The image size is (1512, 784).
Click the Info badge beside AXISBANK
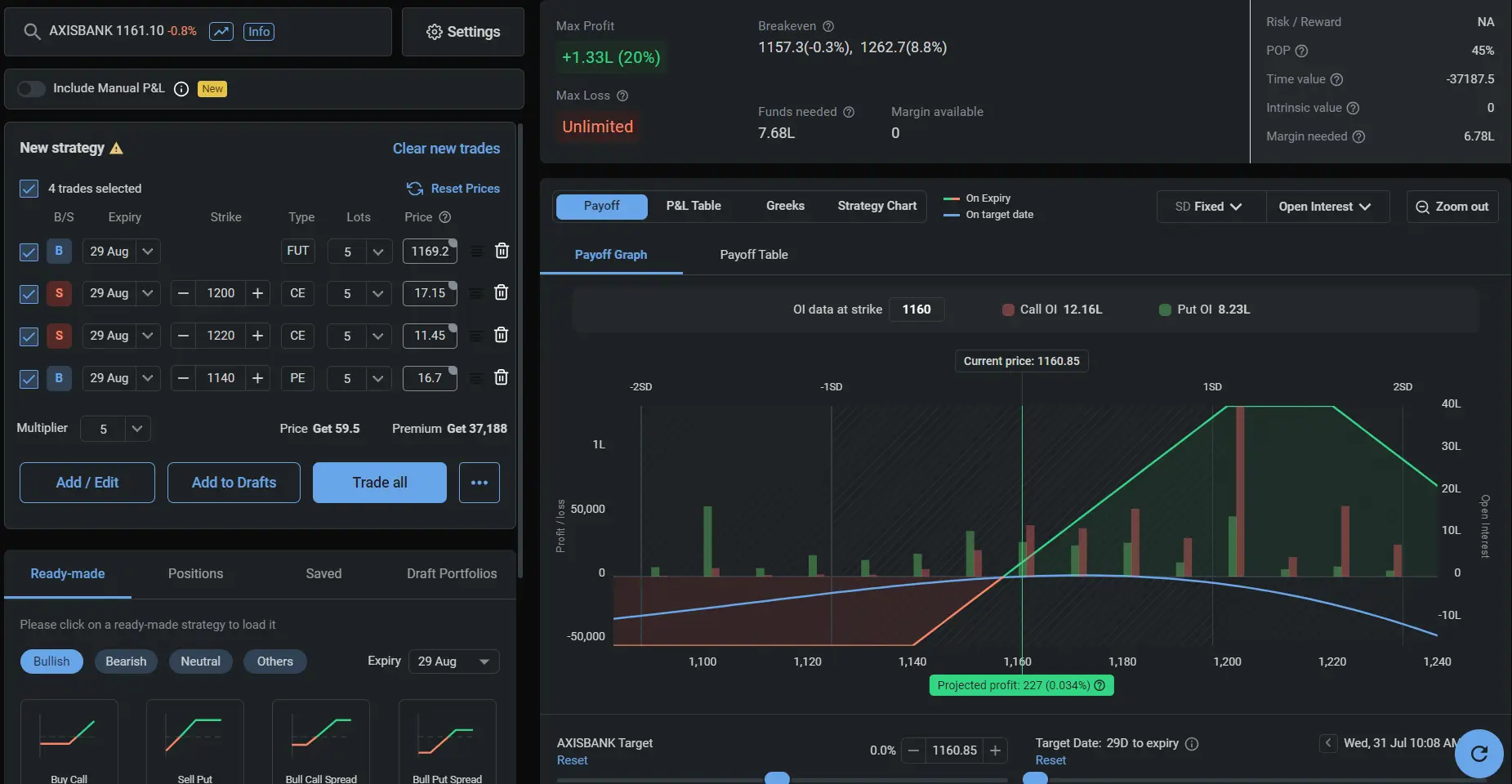(259, 32)
